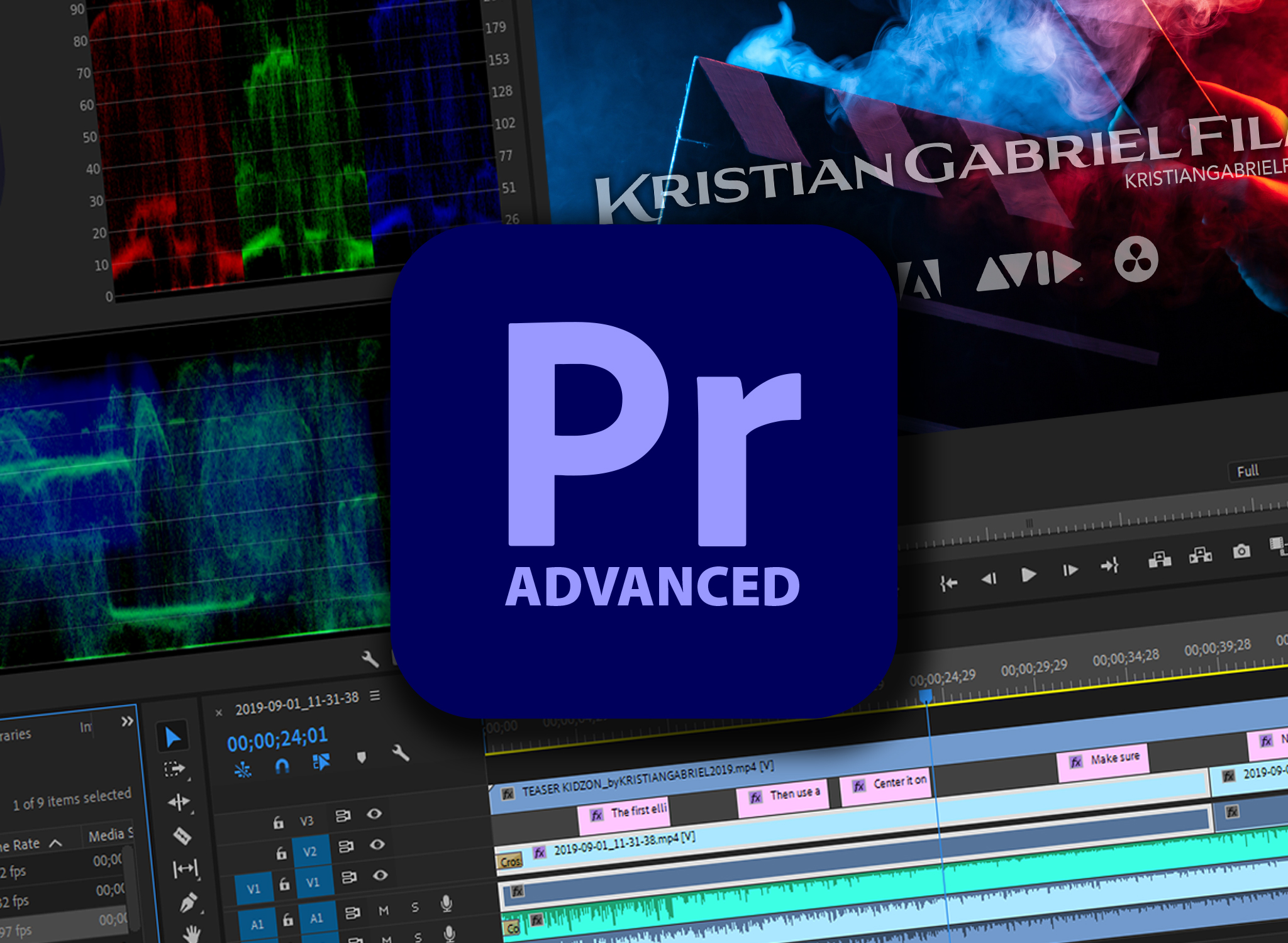Screen dimensions: 1288x943
Task: Solo audio track A1 with S
Action: point(414,907)
